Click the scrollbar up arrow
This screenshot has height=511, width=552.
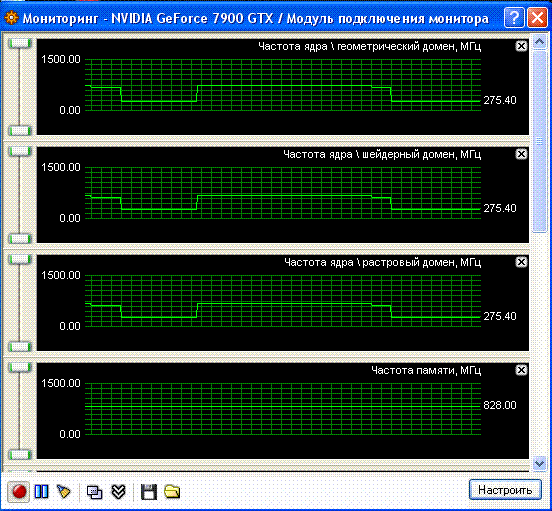coord(539,42)
